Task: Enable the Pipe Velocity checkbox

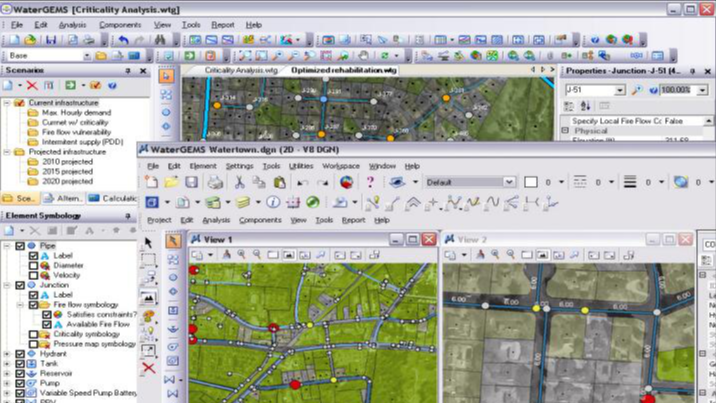Action: click(x=33, y=275)
